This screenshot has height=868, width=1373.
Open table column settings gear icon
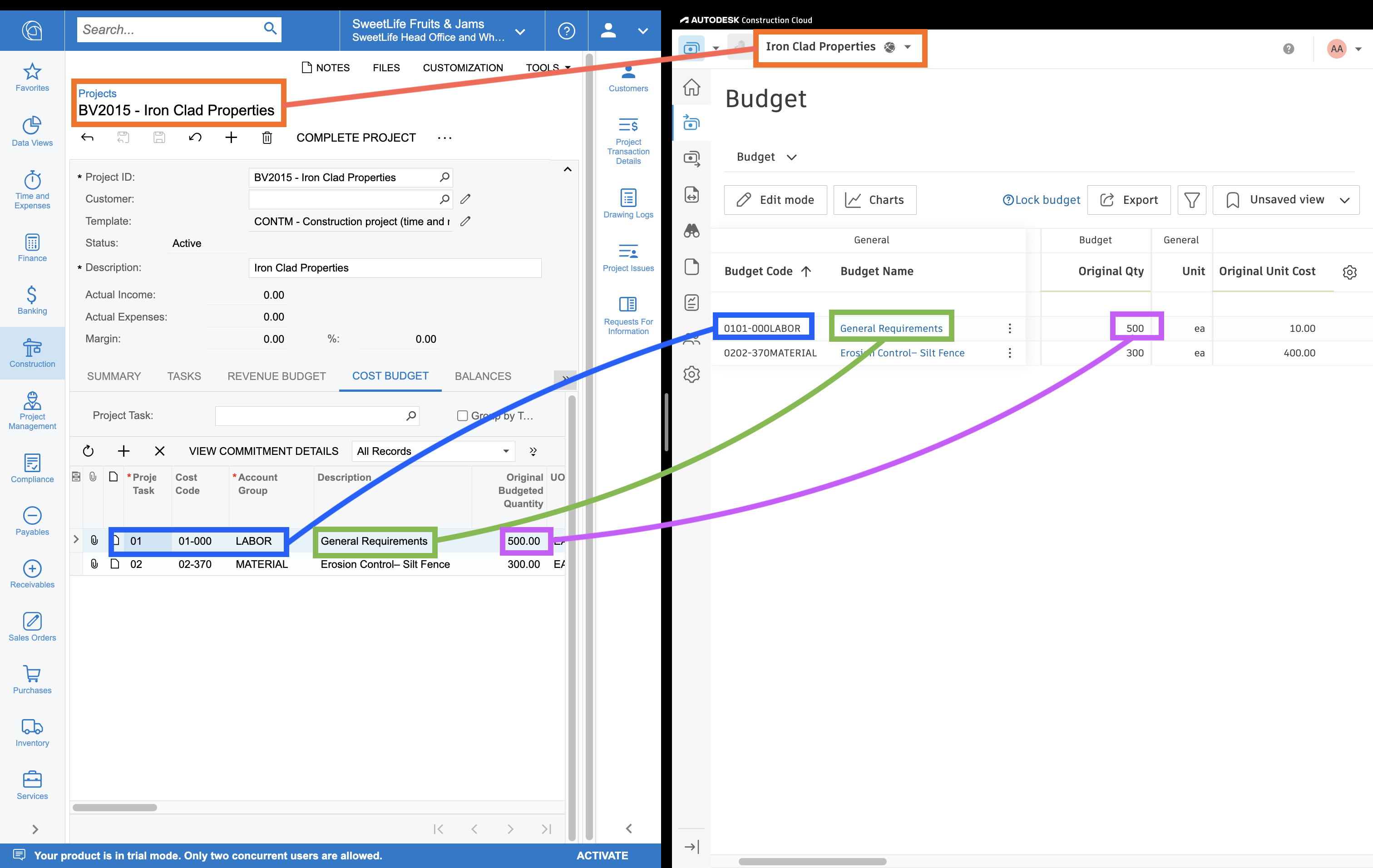pyautogui.click(x=1349, y=272)
